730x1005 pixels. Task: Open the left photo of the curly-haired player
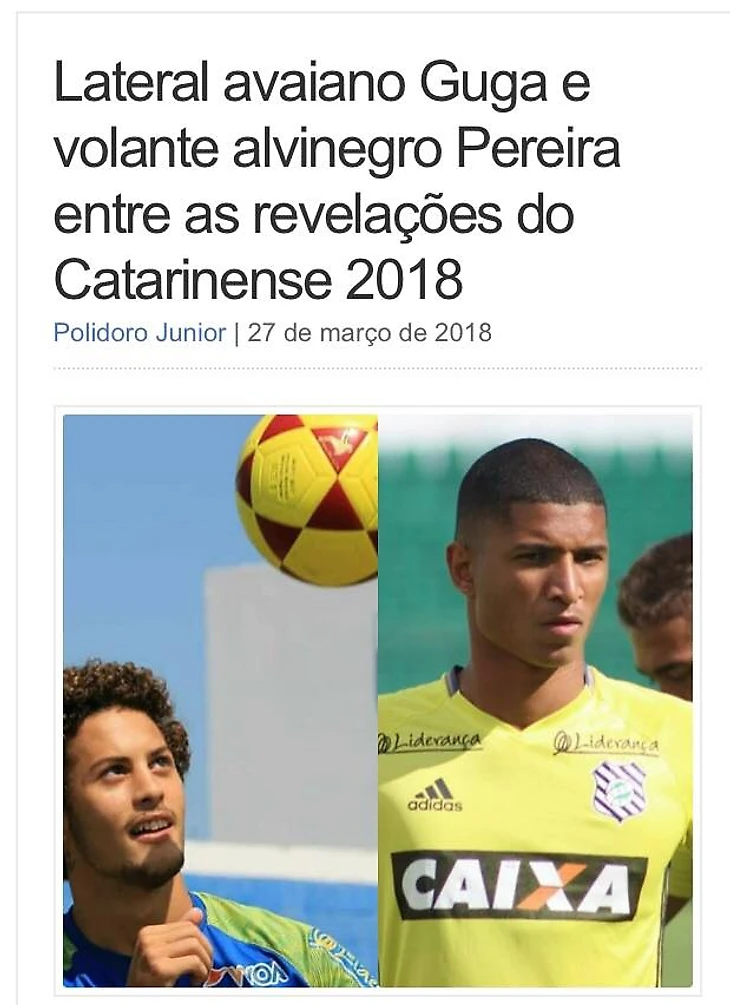pos(220,701)
